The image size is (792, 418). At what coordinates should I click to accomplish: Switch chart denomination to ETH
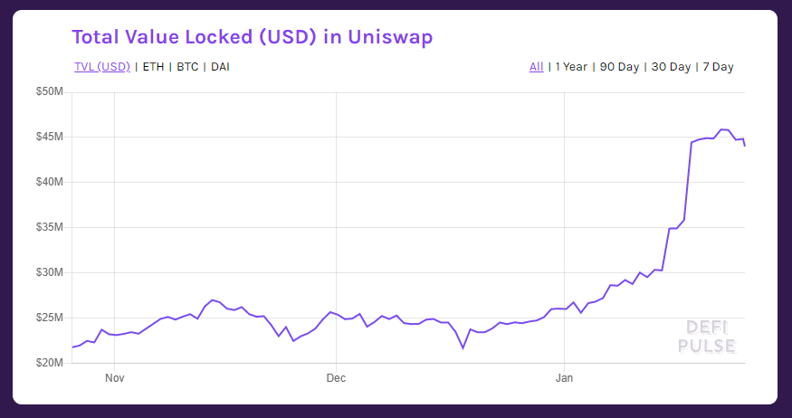click(153, 67)
